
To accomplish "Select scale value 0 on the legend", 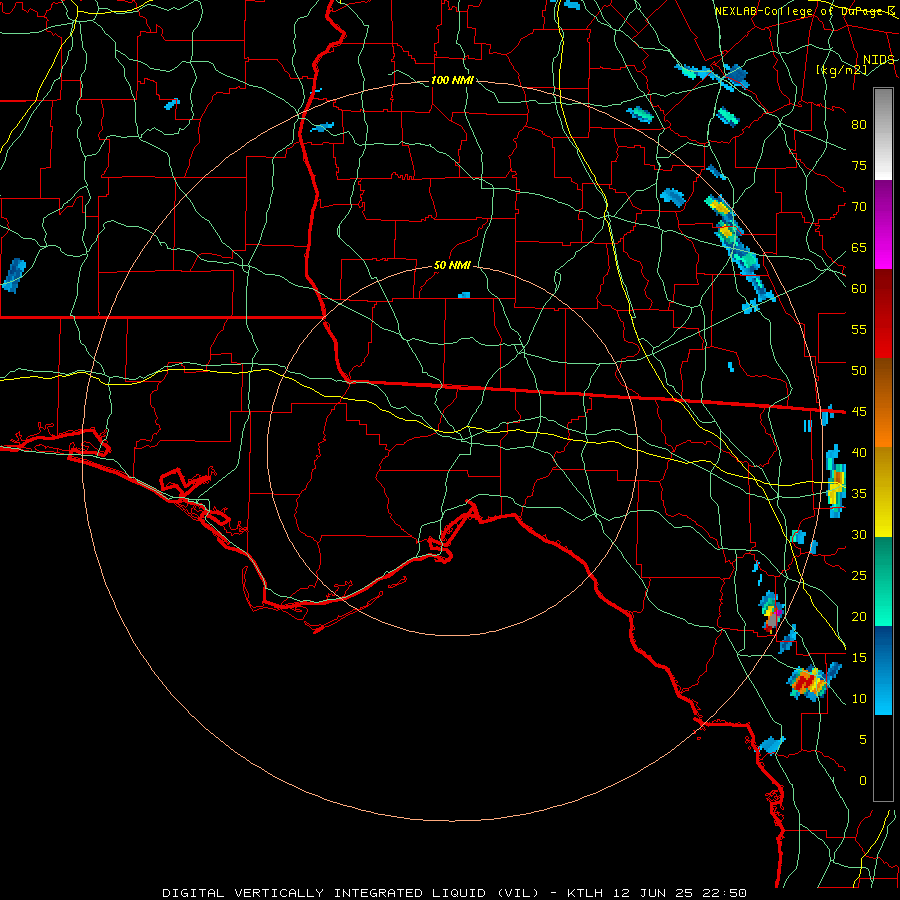I will [x=862, y=781].
